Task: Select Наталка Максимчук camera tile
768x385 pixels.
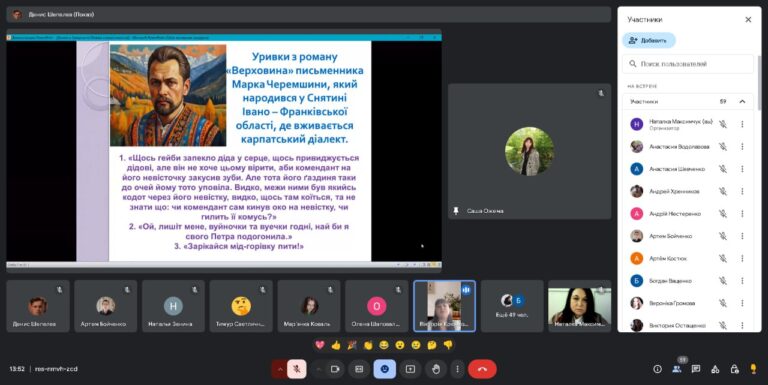Action: click(579, 306)
